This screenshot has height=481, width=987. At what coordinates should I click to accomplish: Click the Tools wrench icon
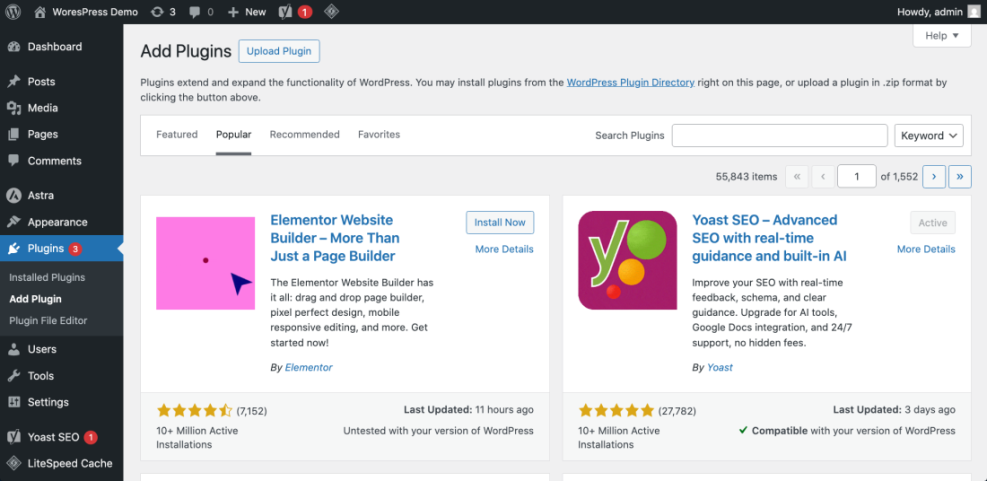tap(14, 376)
